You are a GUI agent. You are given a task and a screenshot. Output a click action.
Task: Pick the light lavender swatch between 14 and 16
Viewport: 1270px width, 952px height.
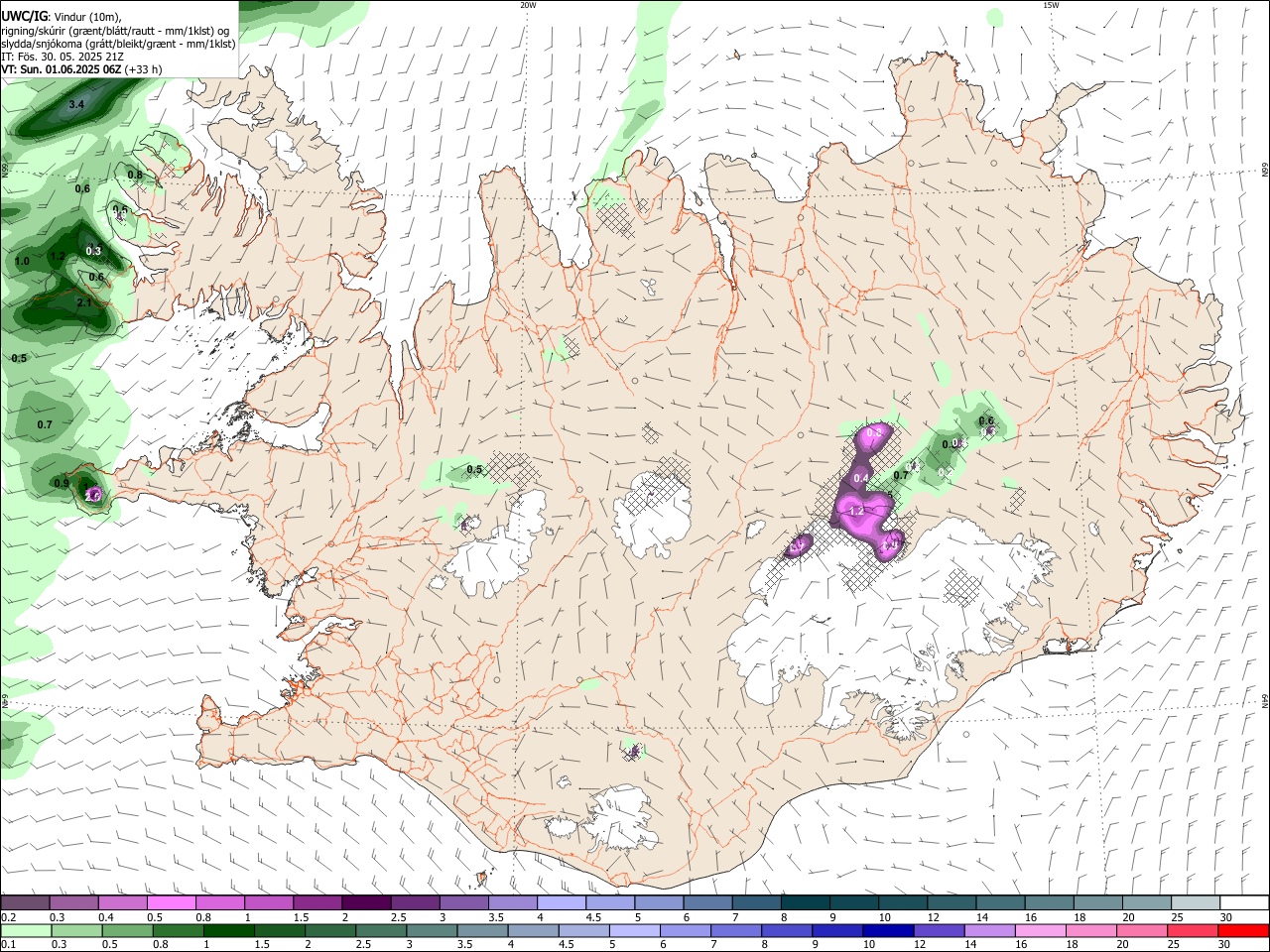click(989, 930)
